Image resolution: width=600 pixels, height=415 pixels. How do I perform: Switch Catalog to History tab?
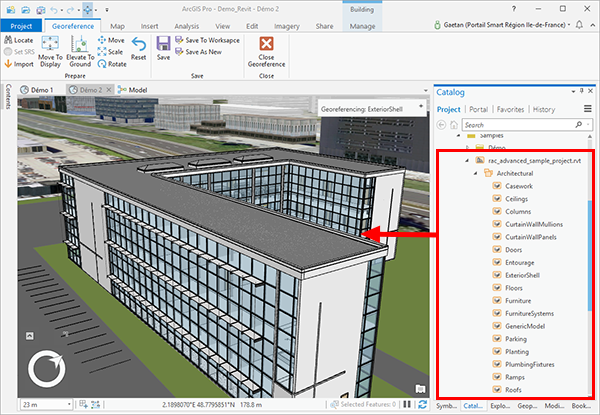544,109
